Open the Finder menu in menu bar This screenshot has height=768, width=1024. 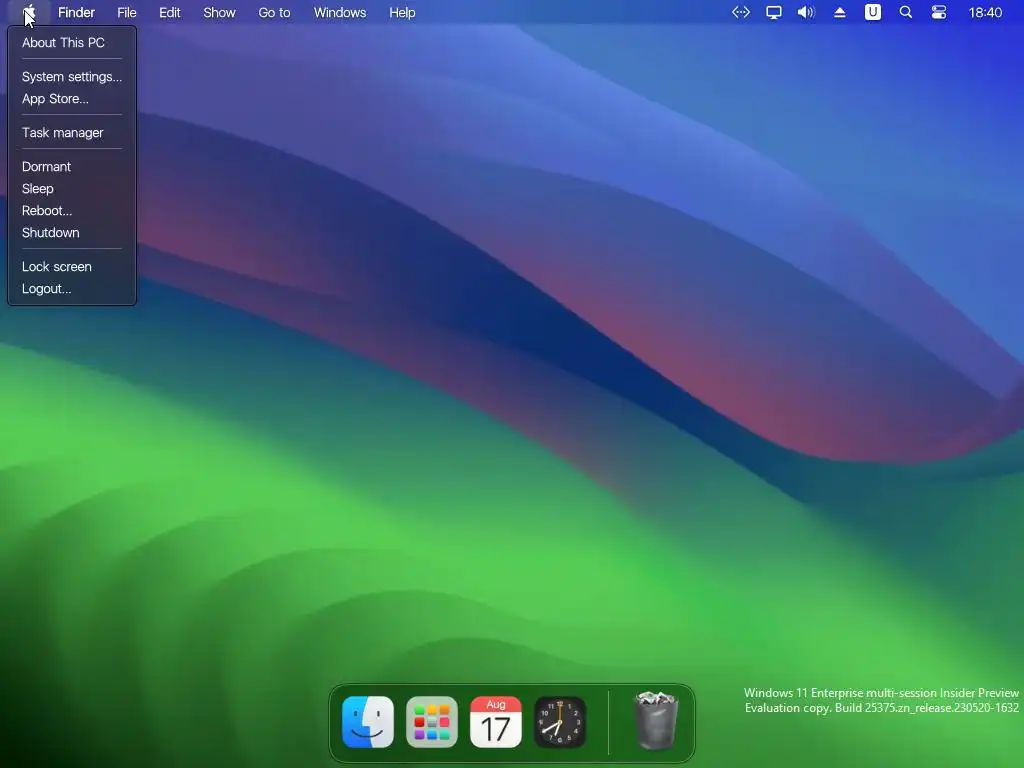coord(76,12)
